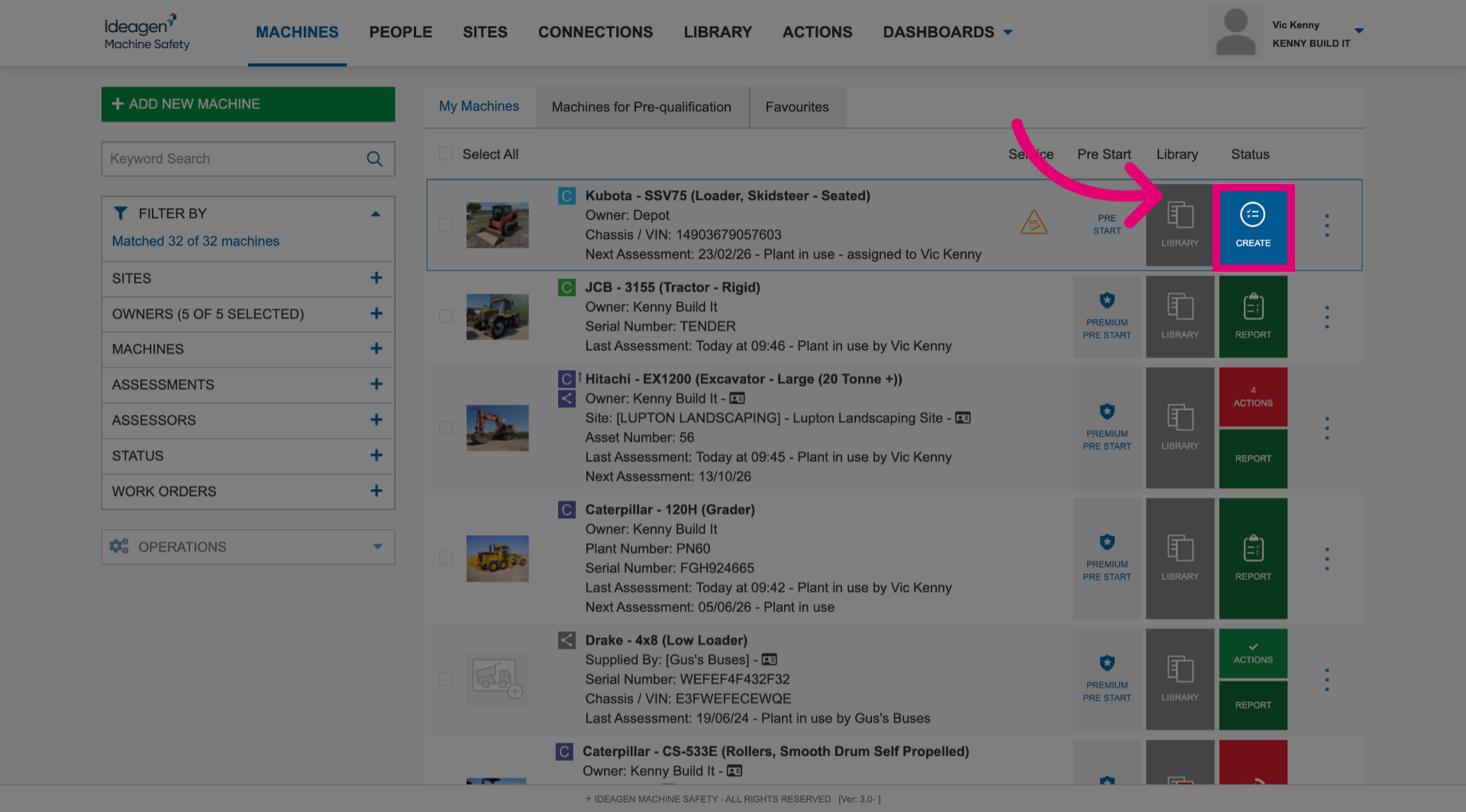Open Premium Pre Start for Drake 4x8
The height and width of the screenshot is (812, 1466).
click(x=1107, y=679)
